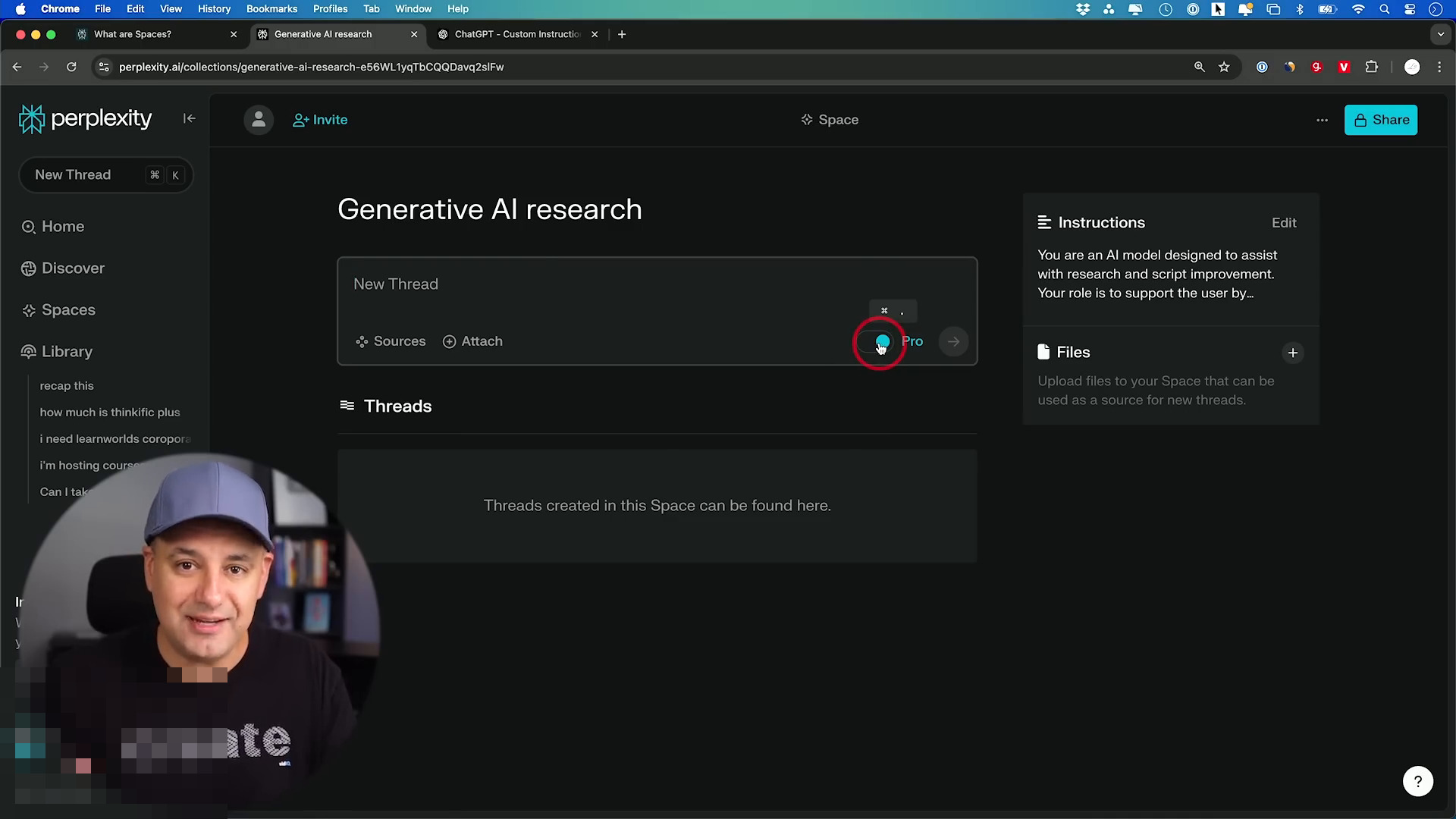Click the New Thread input box
The image size is (1456, 819).
pos(657,284)
